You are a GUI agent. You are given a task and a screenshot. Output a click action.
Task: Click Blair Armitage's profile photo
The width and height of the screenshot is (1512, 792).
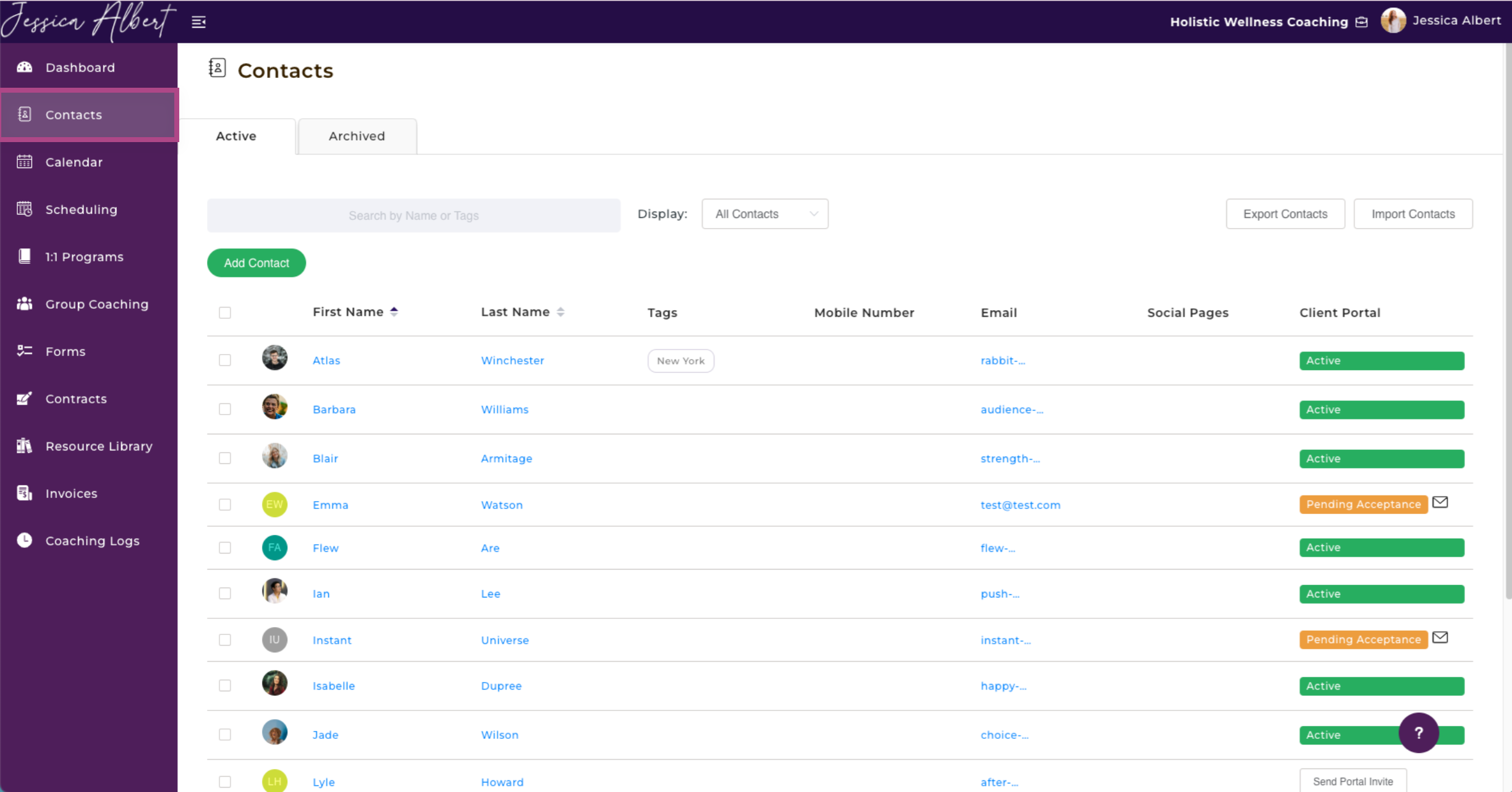[x=274, y=456]
